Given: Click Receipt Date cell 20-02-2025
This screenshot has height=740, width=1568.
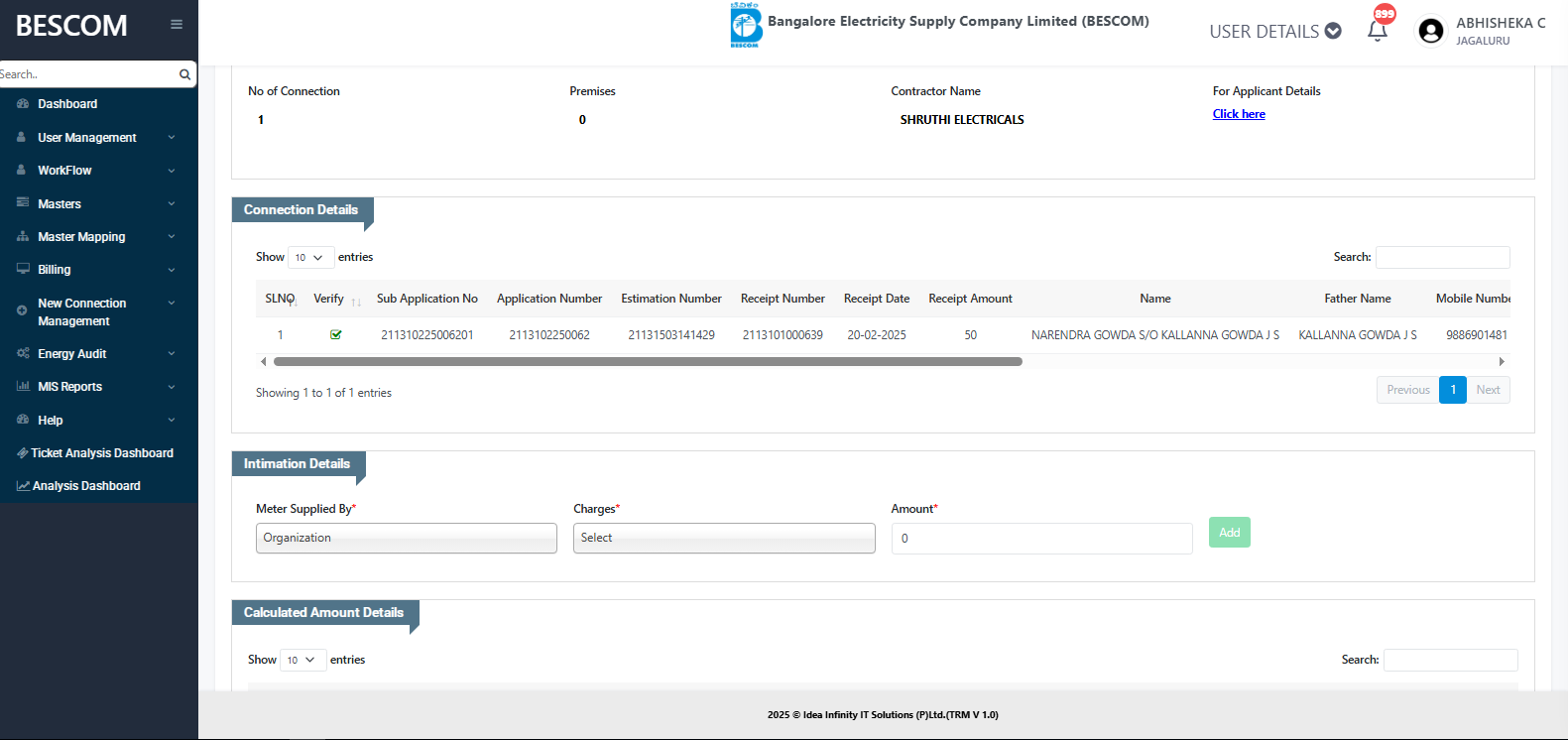Looking at the screenshot, I should tap(877, 335).
